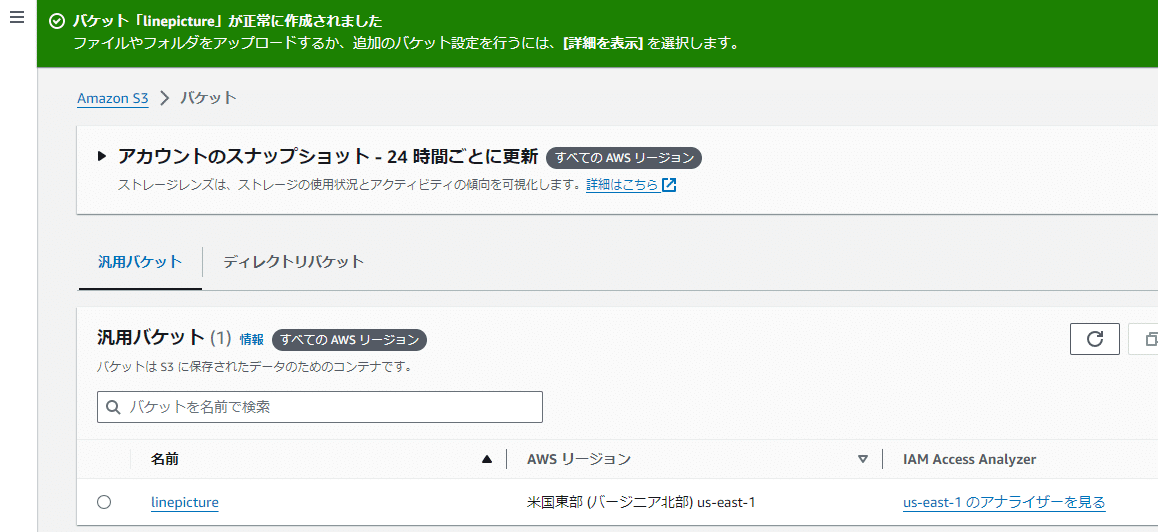Click the Amazon S3 breadcrumb link
Screen dimensions: 1158x532
click(x=113, y=98)
